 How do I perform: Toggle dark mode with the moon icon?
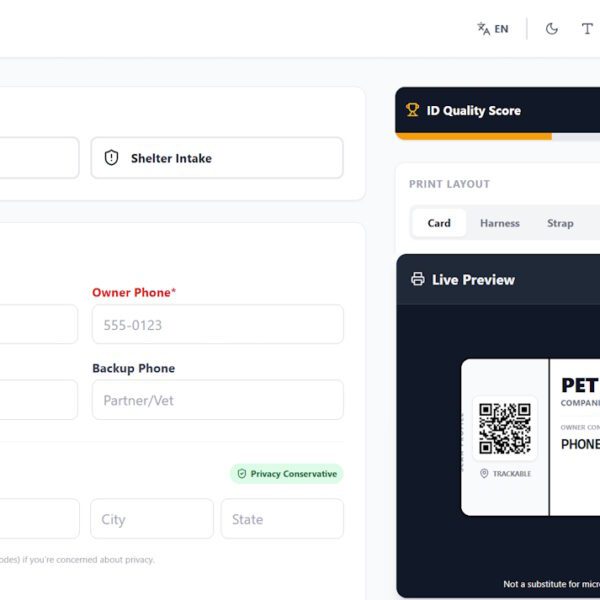click(552, 29)
